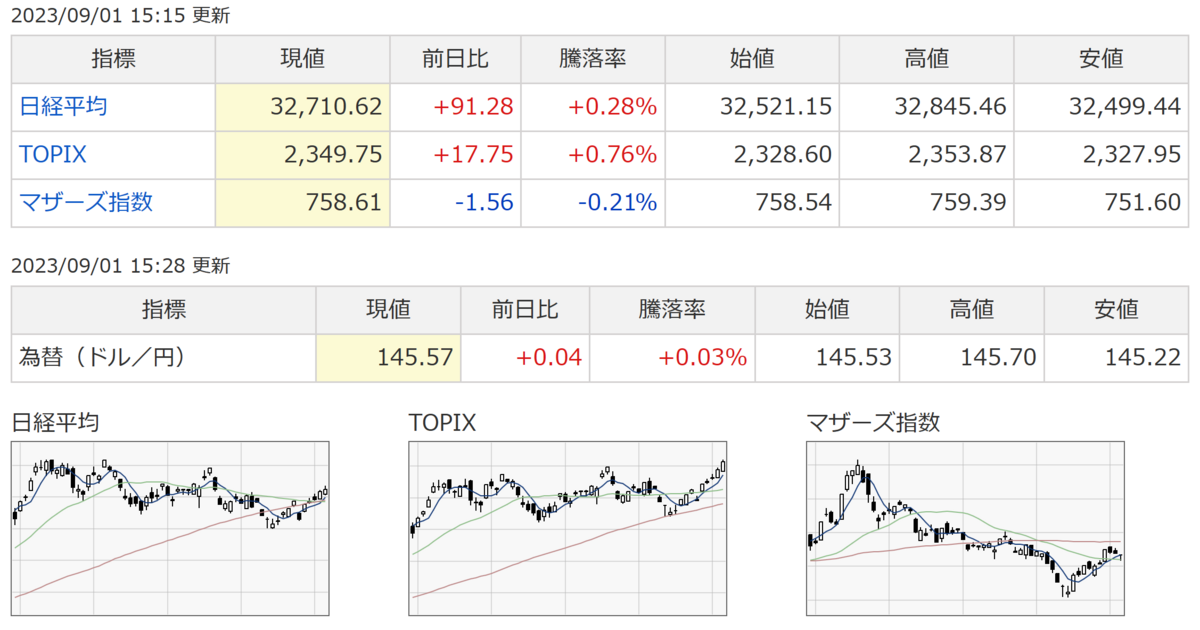Open the 日経平均 index link
The width and height of the screenshot is (1200, 630).
pos(63,106)
